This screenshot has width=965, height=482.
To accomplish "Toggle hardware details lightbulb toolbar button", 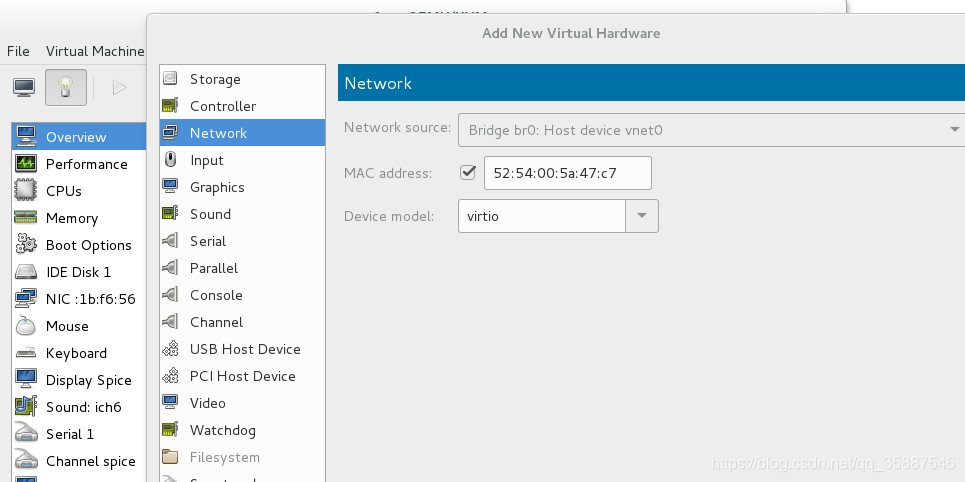I will pos(66,87).
